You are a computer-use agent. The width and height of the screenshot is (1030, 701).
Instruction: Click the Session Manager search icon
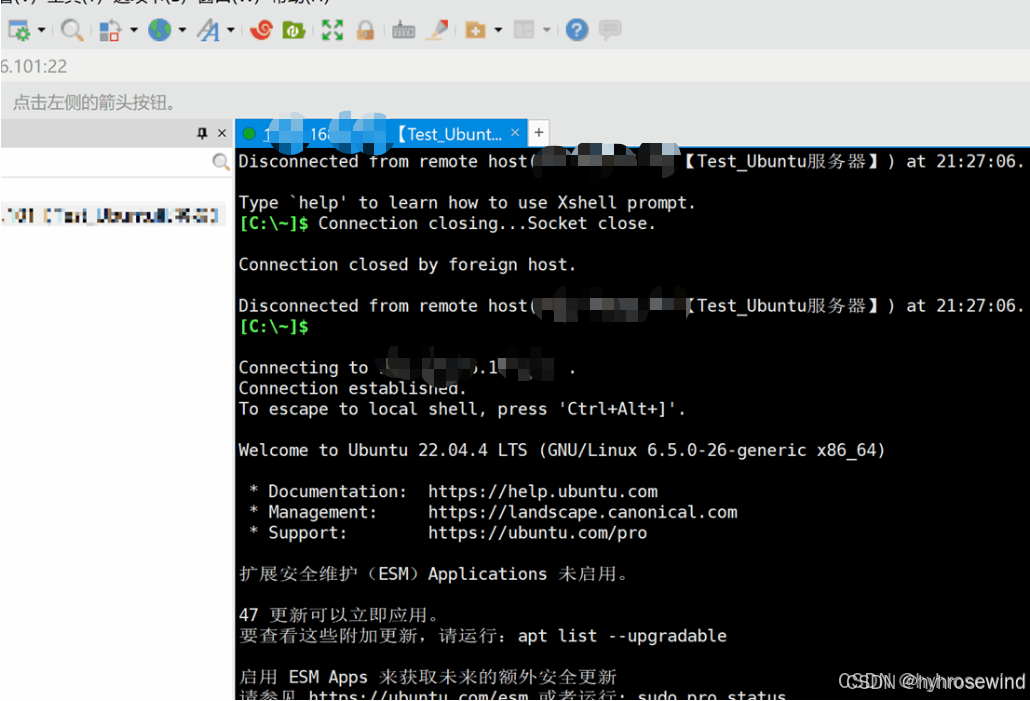point(221,162)
